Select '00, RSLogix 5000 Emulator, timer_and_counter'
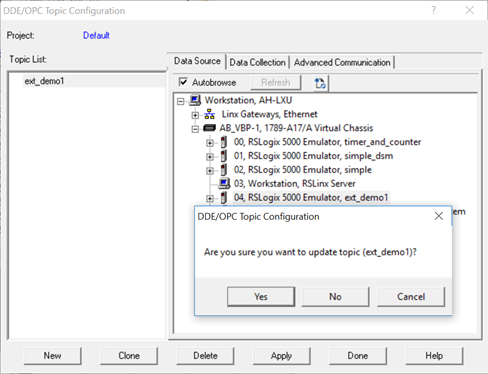This screenshot has height=374, width=488. [x=327, y=142]
